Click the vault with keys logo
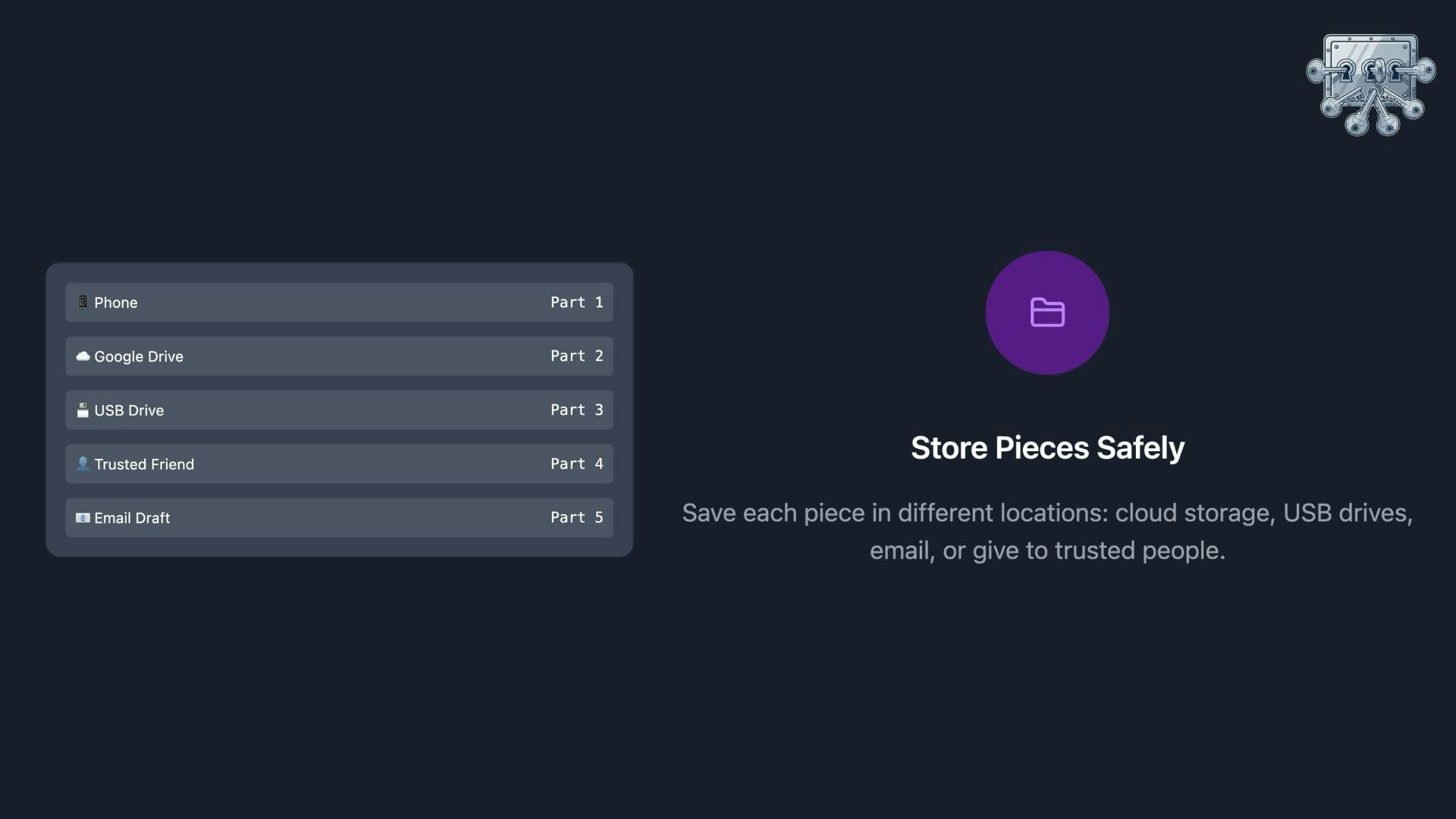The height and width of the screenshot is (819, 1456). tap(1370, 85)
